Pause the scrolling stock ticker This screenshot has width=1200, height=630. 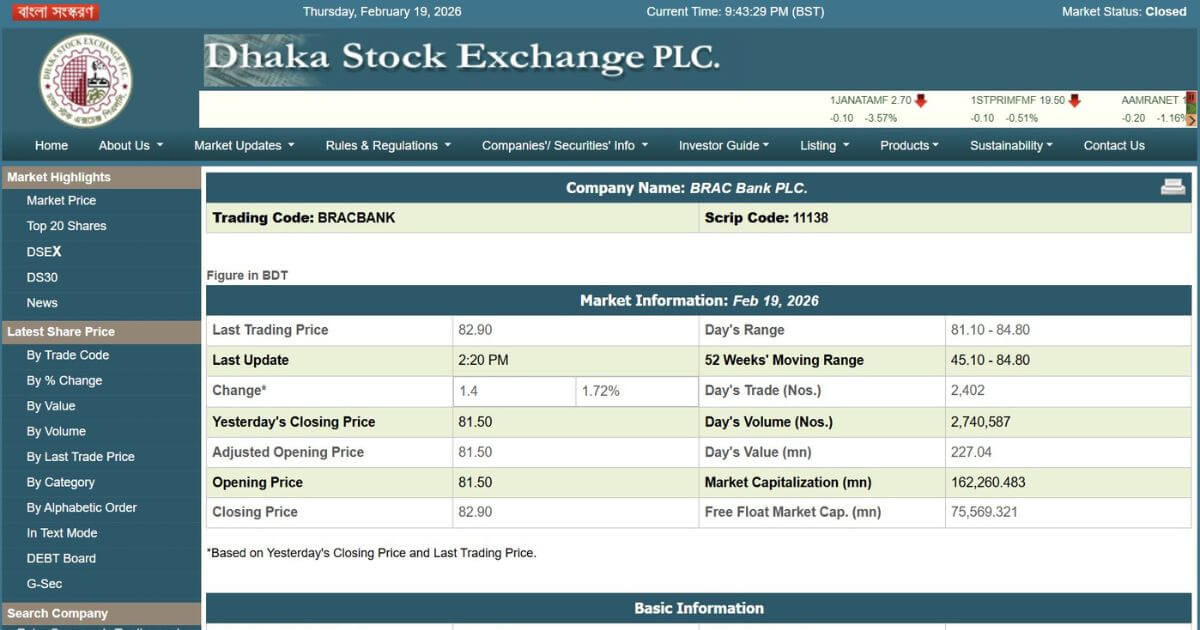(x=1191, y=100)
